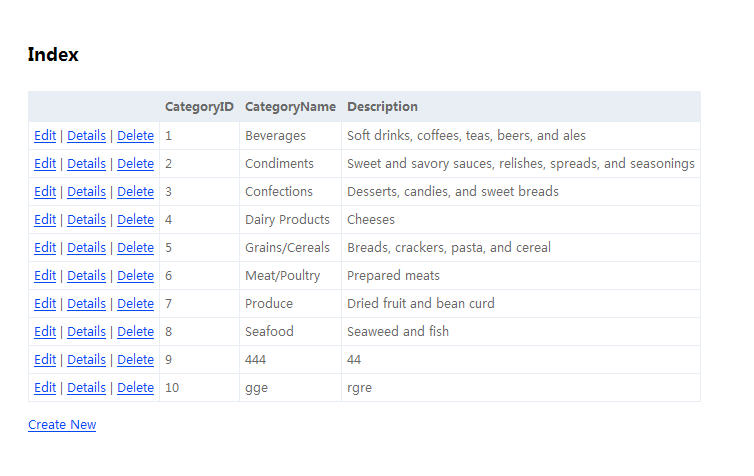Open Edit link for Beverages row
The width and height of the screenshot is (754, 476).
click(x=45, y=136)
